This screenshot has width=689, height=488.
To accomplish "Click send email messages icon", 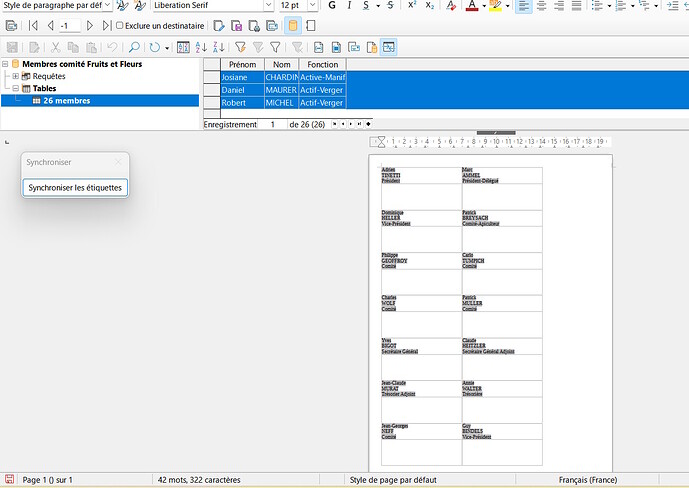I will coord(272,26).
